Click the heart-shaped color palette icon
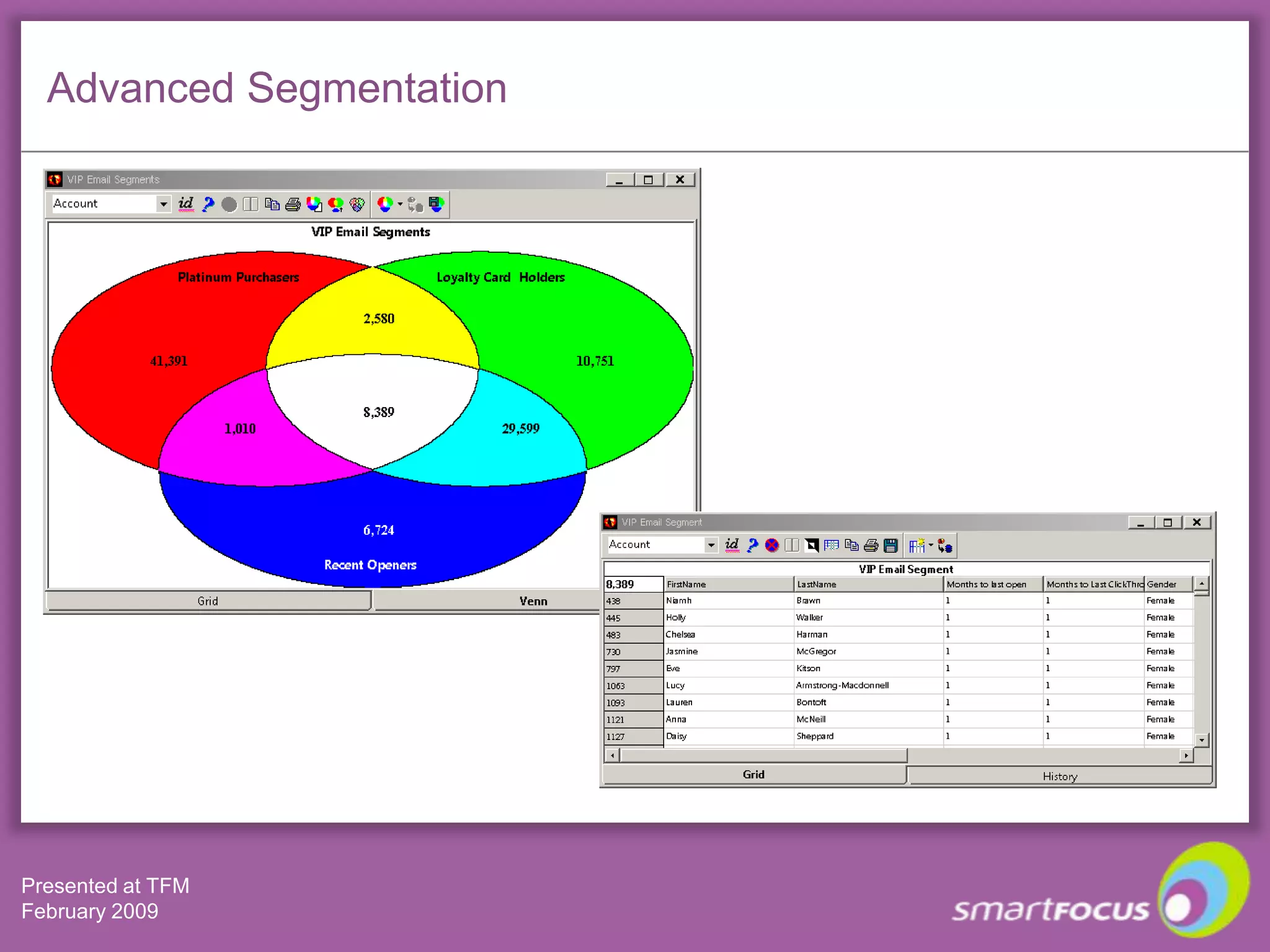 coord(357,204)
